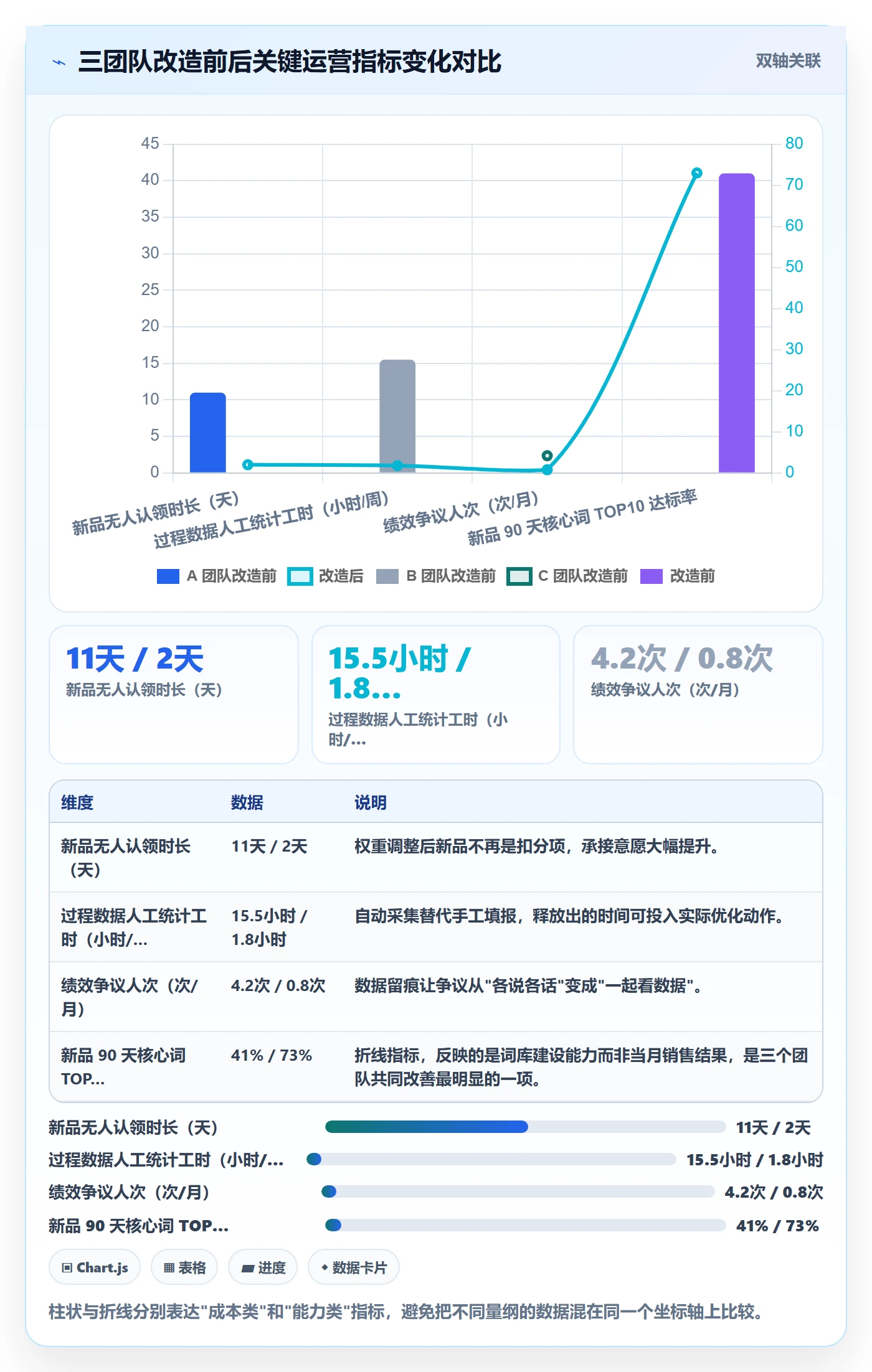Click the 数据卡片 tag chip
This screenshot has width=872, height=1372.
point(354,1267)
